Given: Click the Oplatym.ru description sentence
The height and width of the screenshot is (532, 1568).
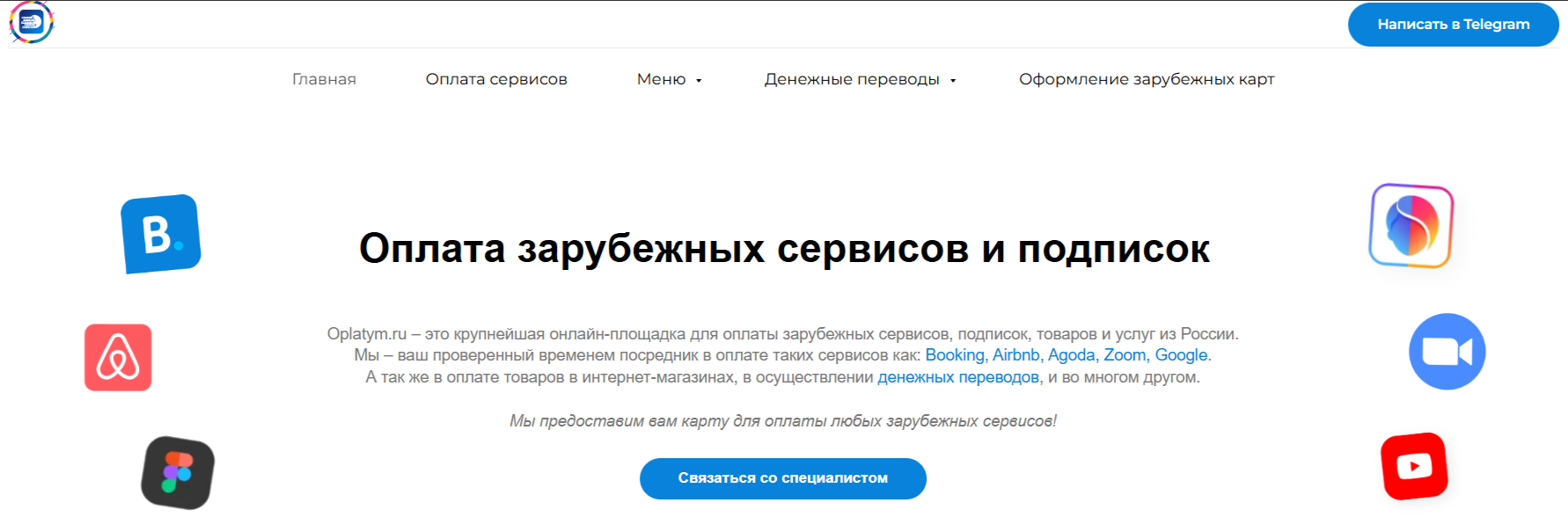Looking at the screenshot, I should (x=783, y=334).
